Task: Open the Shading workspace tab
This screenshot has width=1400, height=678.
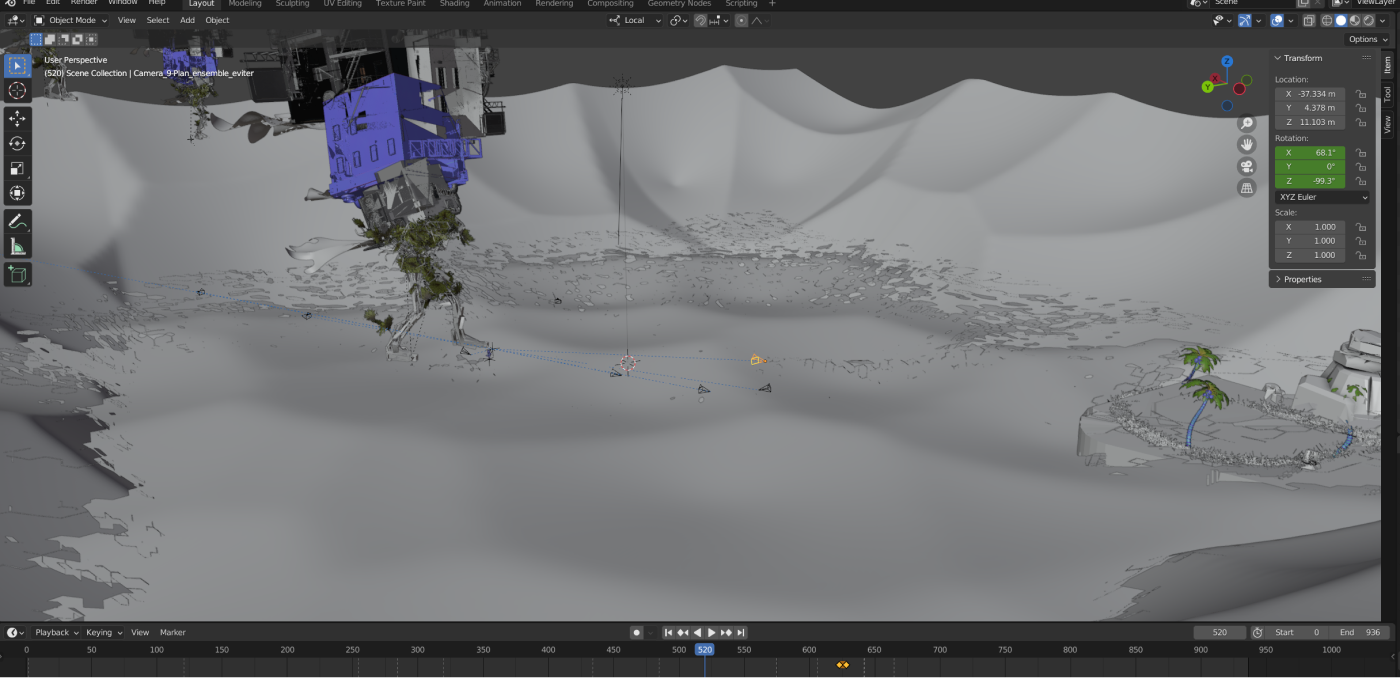Action: 454,4
